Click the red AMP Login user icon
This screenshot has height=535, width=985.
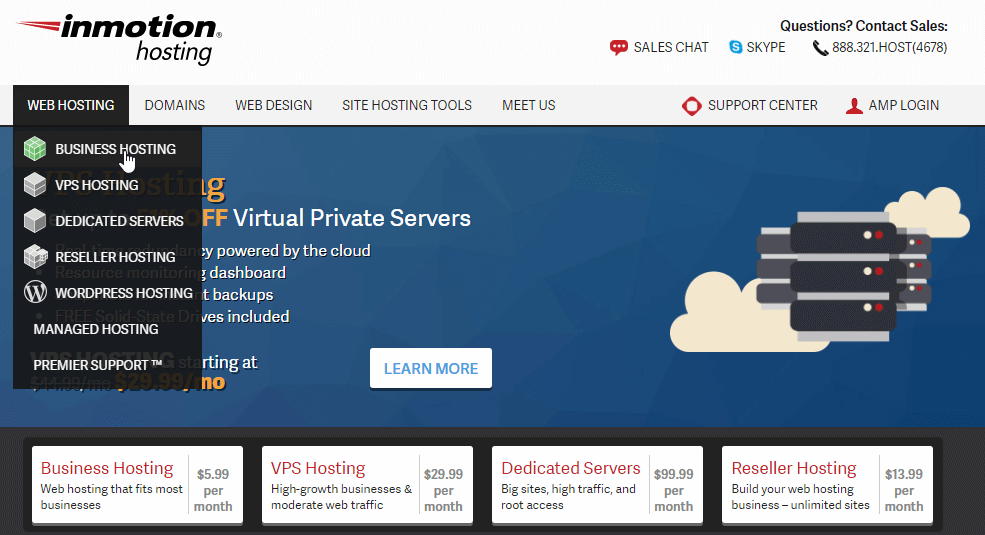pyautogui.click(x=854, y=105)
